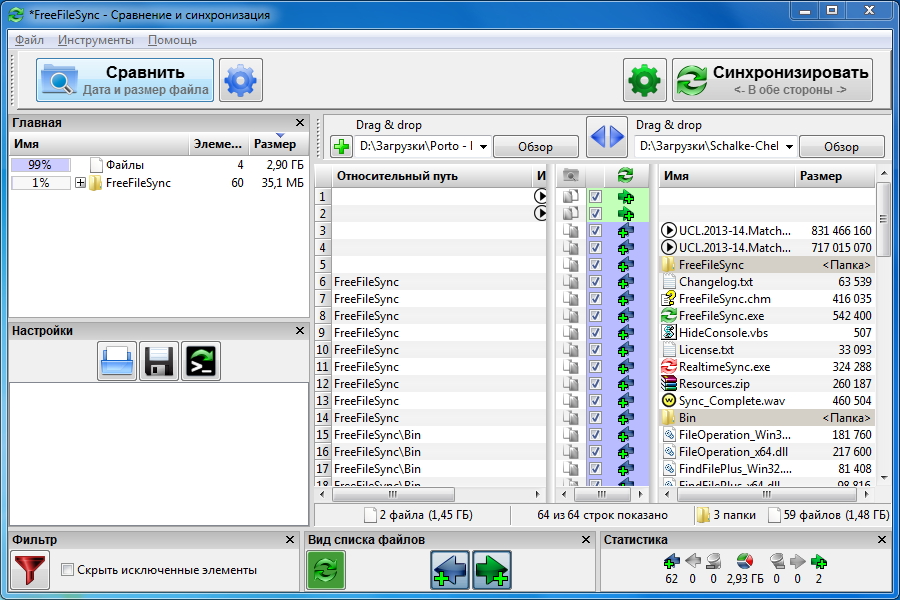This screenshot has height=600, width=900.
Task: Click the save configuration floppy icon
Action: point(159,361)
